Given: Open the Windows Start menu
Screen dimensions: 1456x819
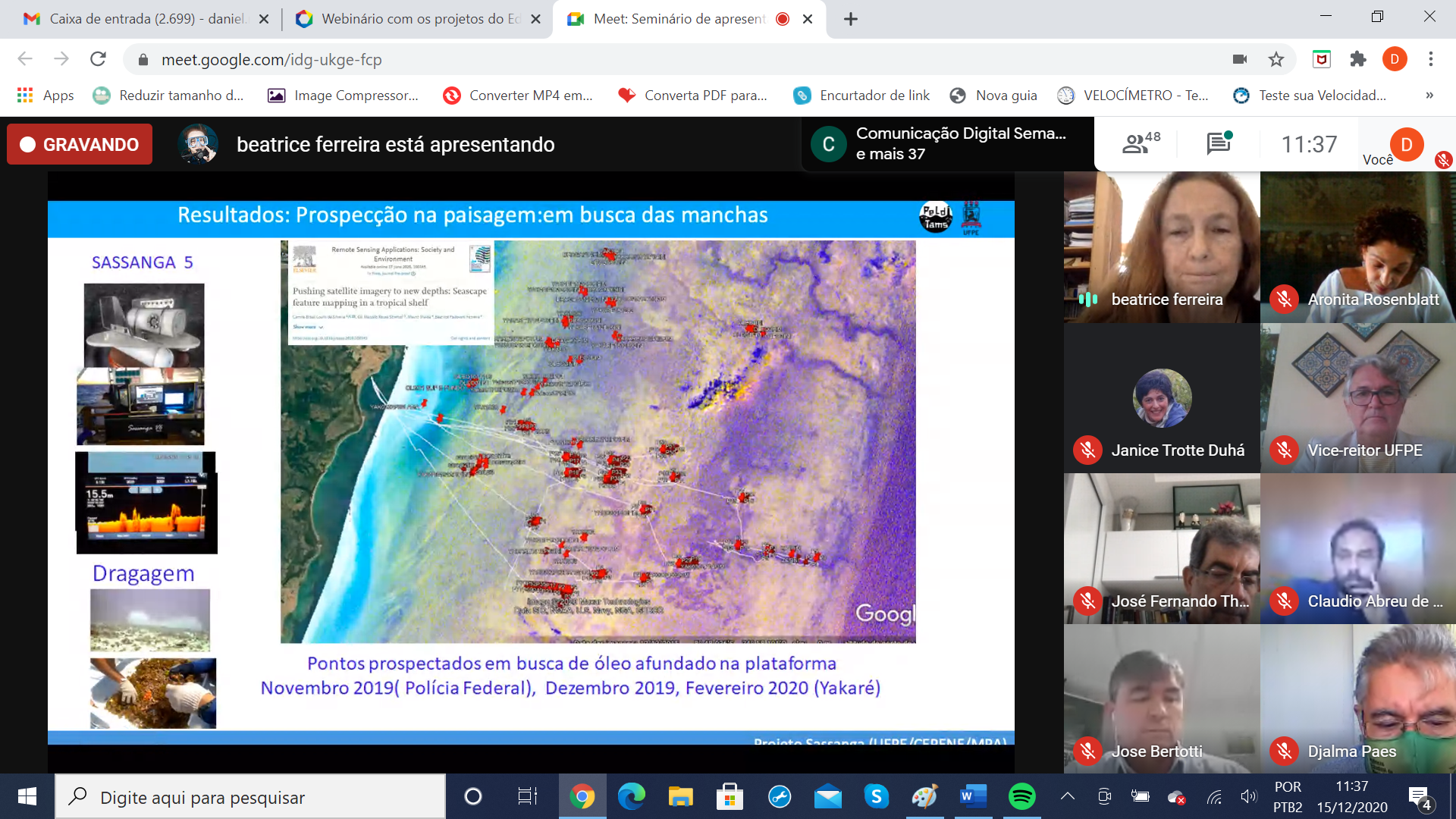Looking at the screenshot, I should click(x=27, y=796).
